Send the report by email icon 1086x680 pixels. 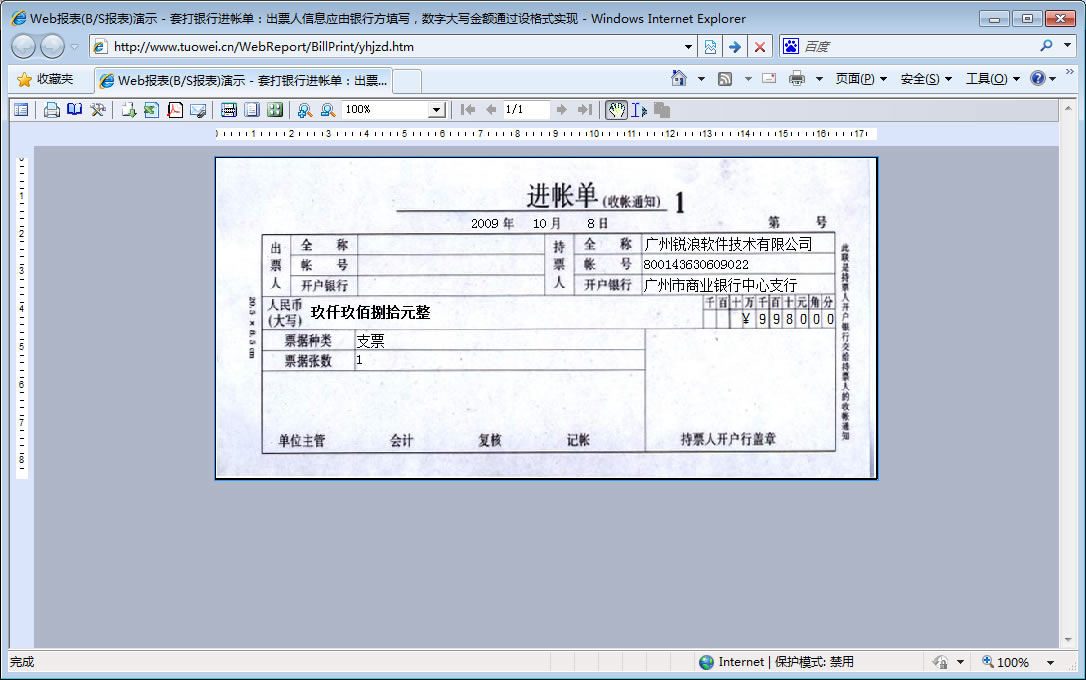[198, 110]
